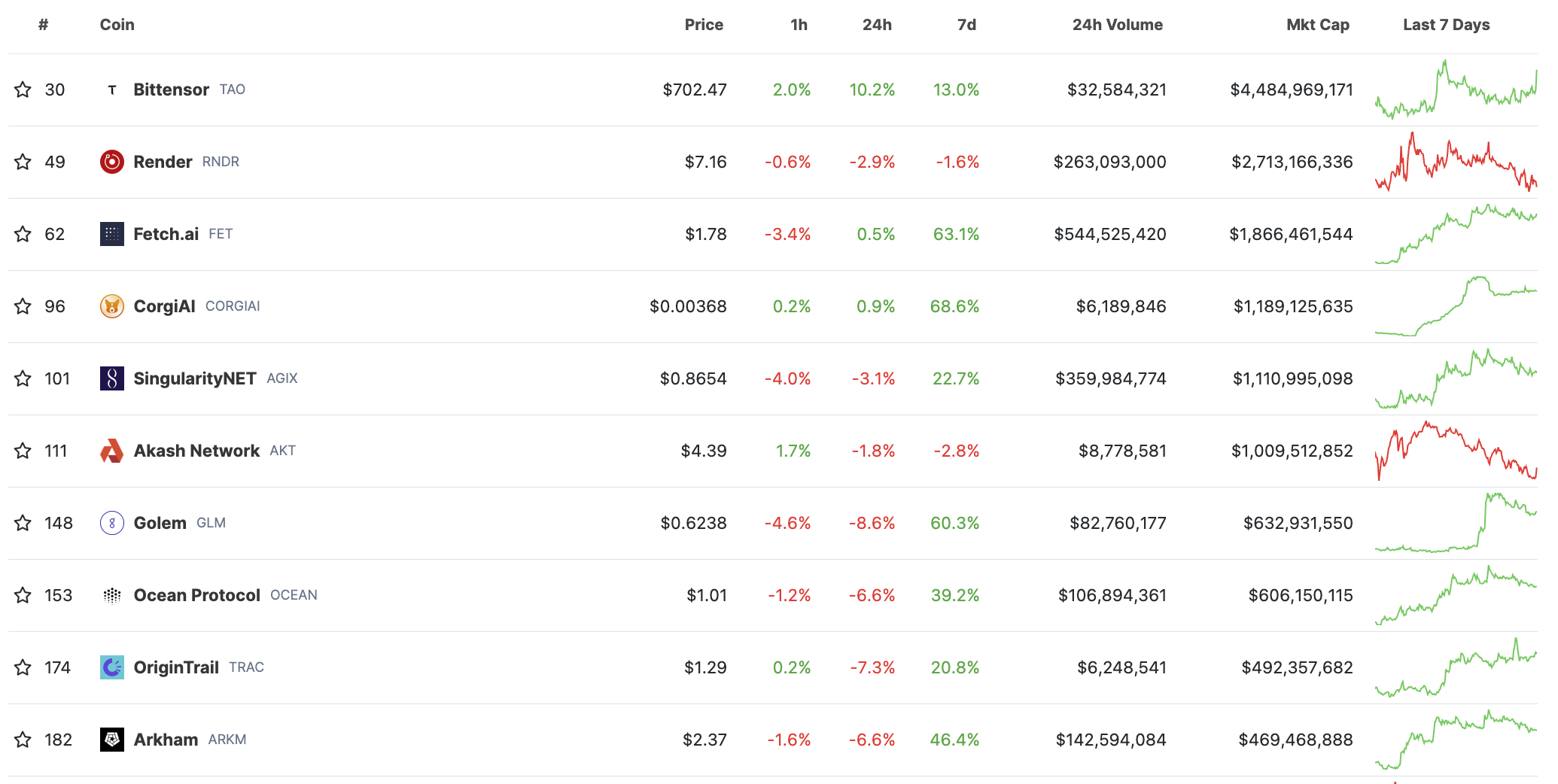Click the RNDR ticker symbol
Viewport: 1558px width, 784px height.
coord(221,162)
